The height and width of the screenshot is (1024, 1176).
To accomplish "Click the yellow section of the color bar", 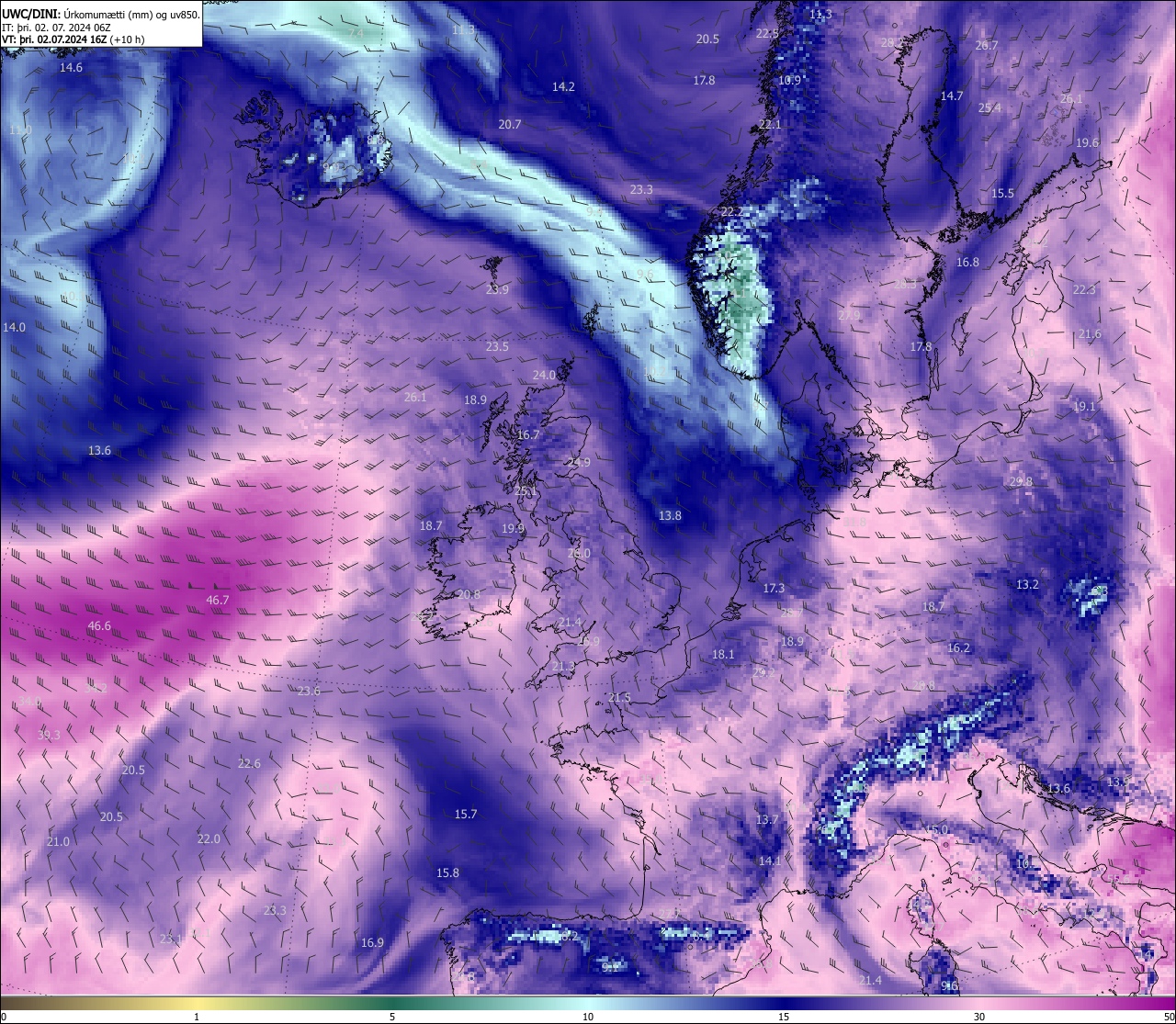I will 197,1002.
